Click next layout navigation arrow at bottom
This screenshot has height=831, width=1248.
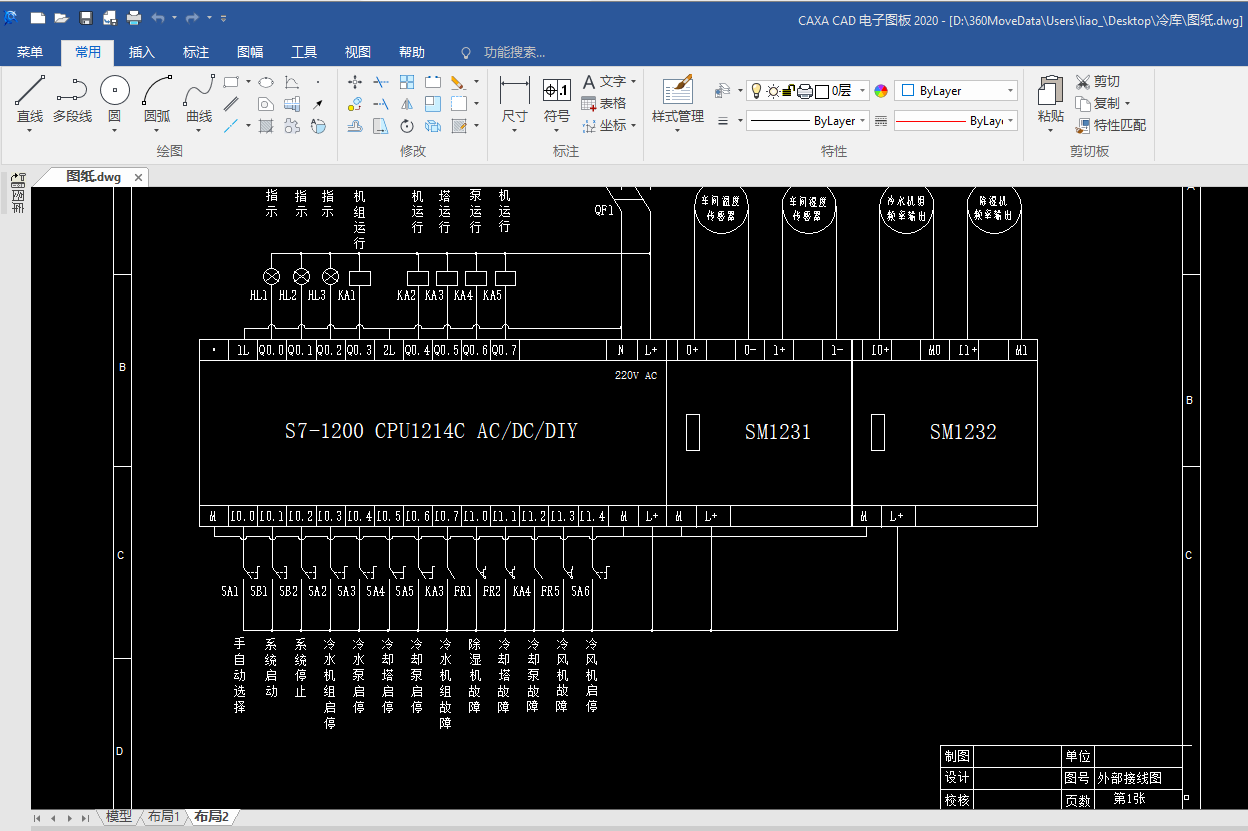pyautogui.click(x=70, y=818)
